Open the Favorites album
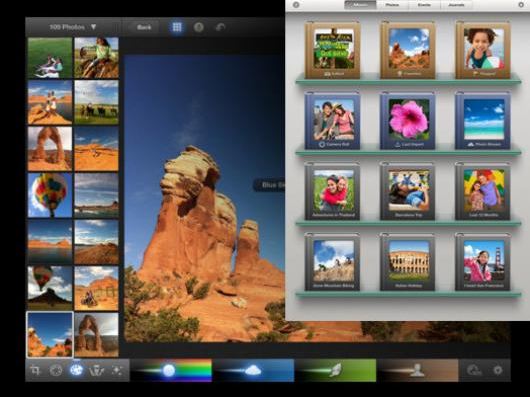This screenshot has height=397, width=530. tap(408, 50)
